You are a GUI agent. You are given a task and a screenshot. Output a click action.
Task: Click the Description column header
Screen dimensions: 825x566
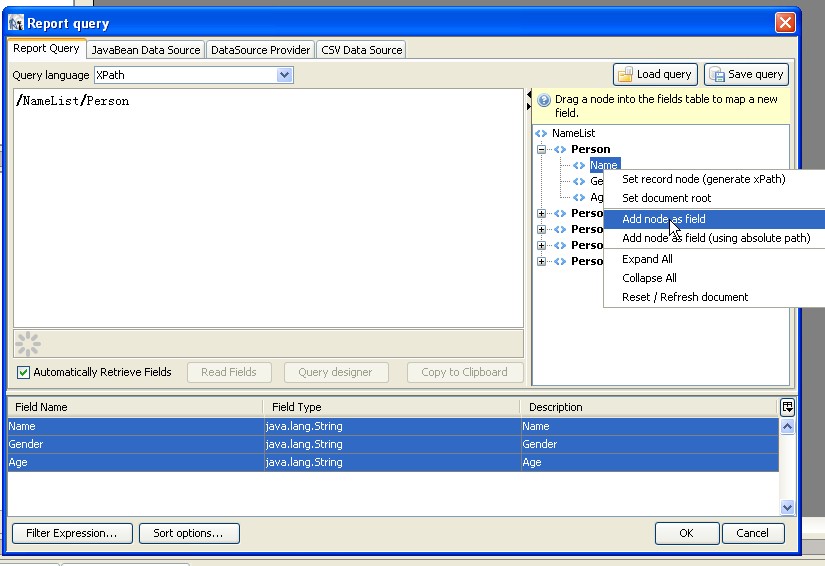click(x=649, y=407)
